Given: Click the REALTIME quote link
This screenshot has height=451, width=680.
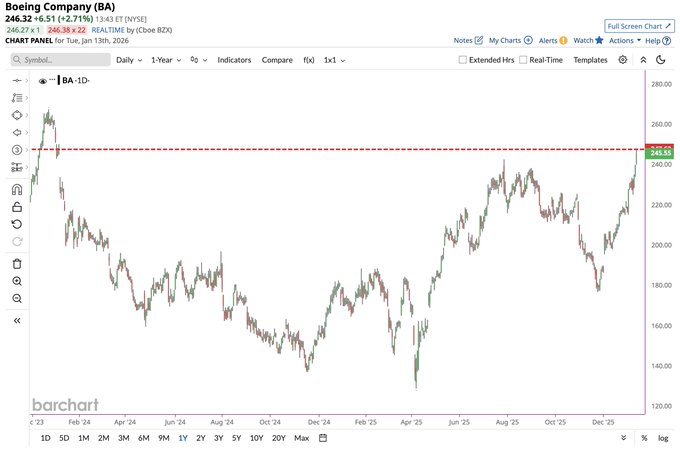Looking at the screenshot, I should 108,30.
